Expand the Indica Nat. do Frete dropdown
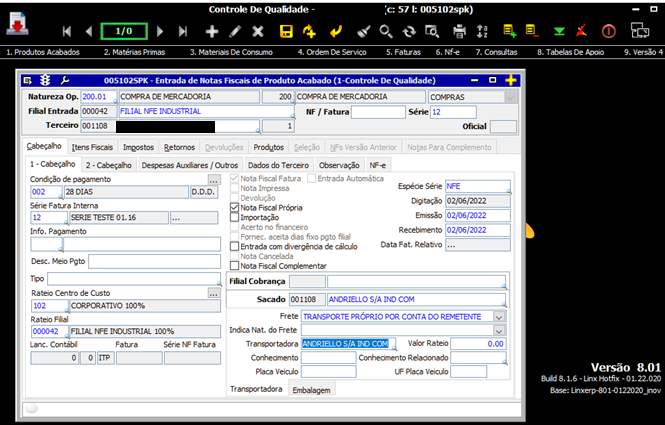The image size is (665, 425). (x=500, y=329)
